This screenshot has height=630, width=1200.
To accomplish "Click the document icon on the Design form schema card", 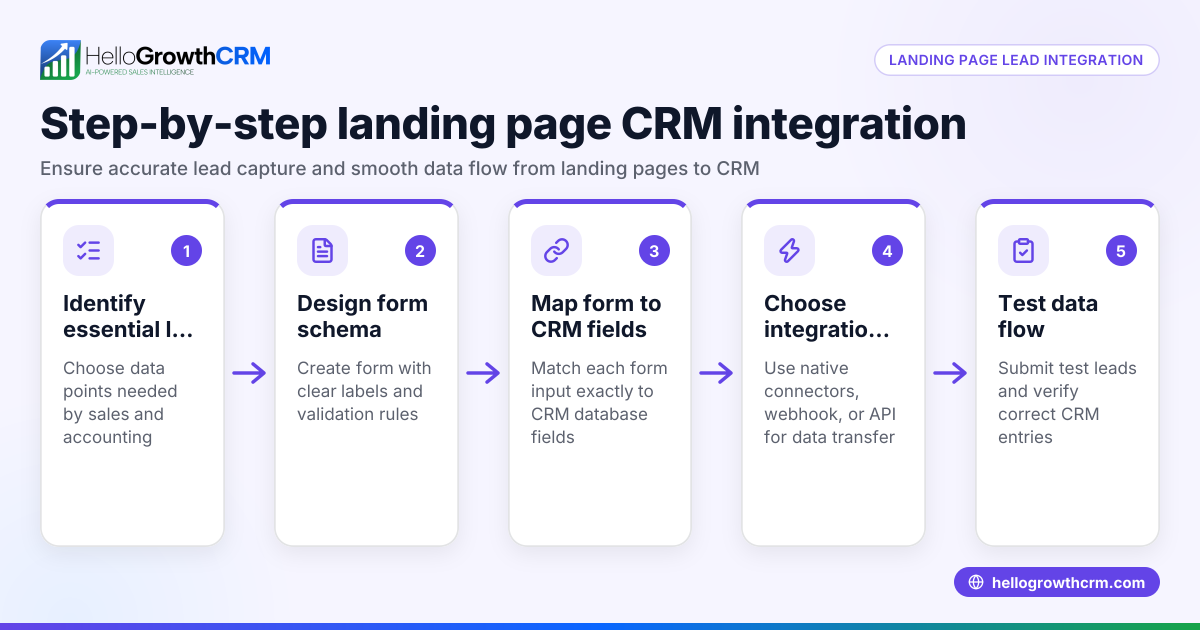I will click(x=322, y=250).
